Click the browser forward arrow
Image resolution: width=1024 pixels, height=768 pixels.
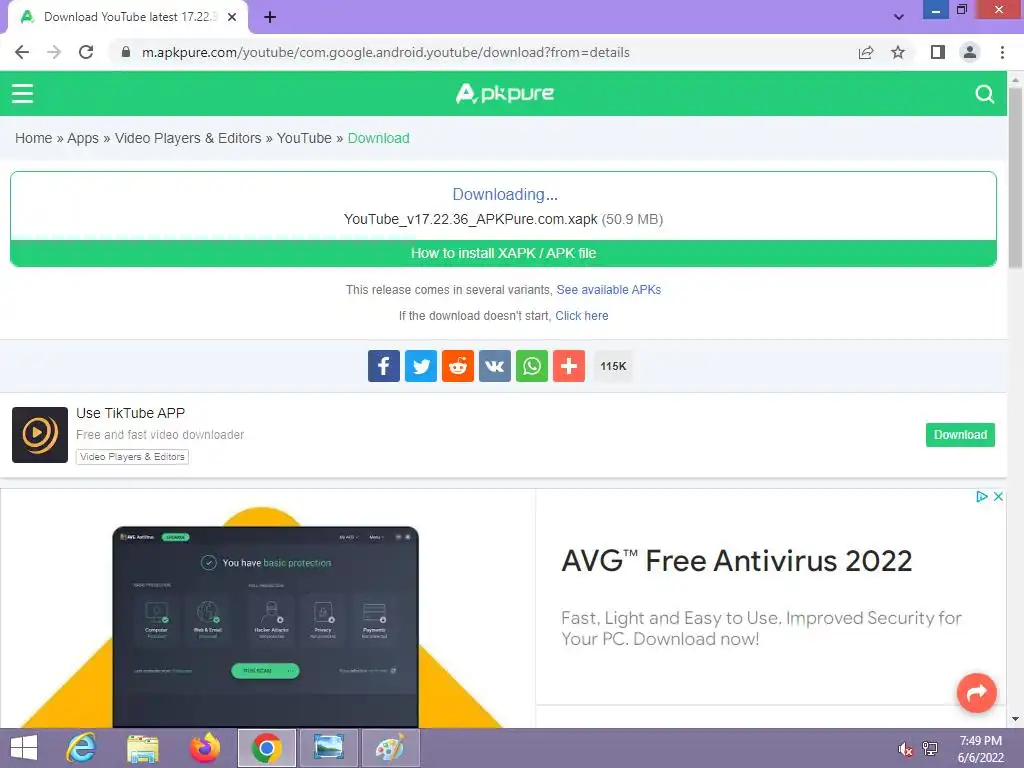(x=54, y=52)
